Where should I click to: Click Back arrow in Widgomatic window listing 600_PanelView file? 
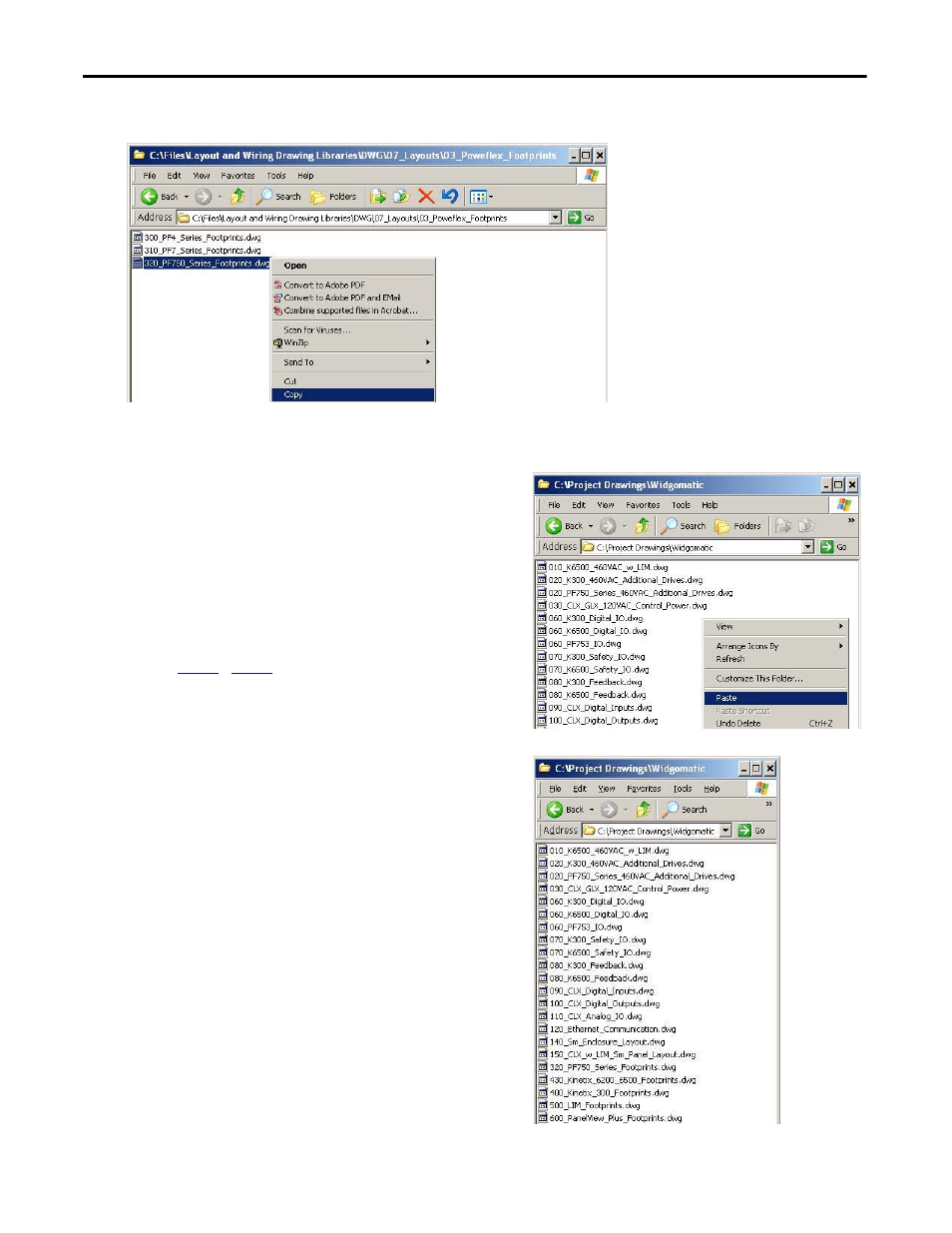click(555, 810)
